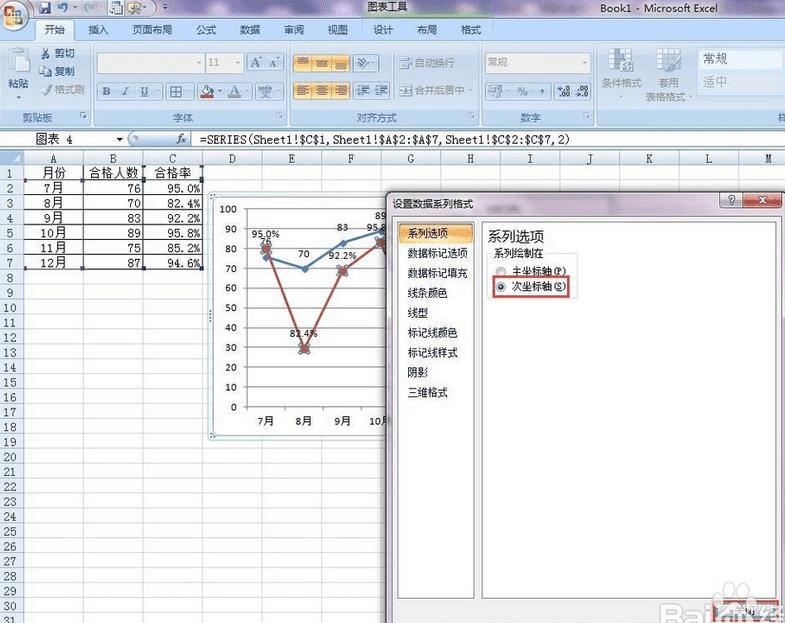Open the font size dropdown
This screenshot has height=623, width=785.
[237, 63]
